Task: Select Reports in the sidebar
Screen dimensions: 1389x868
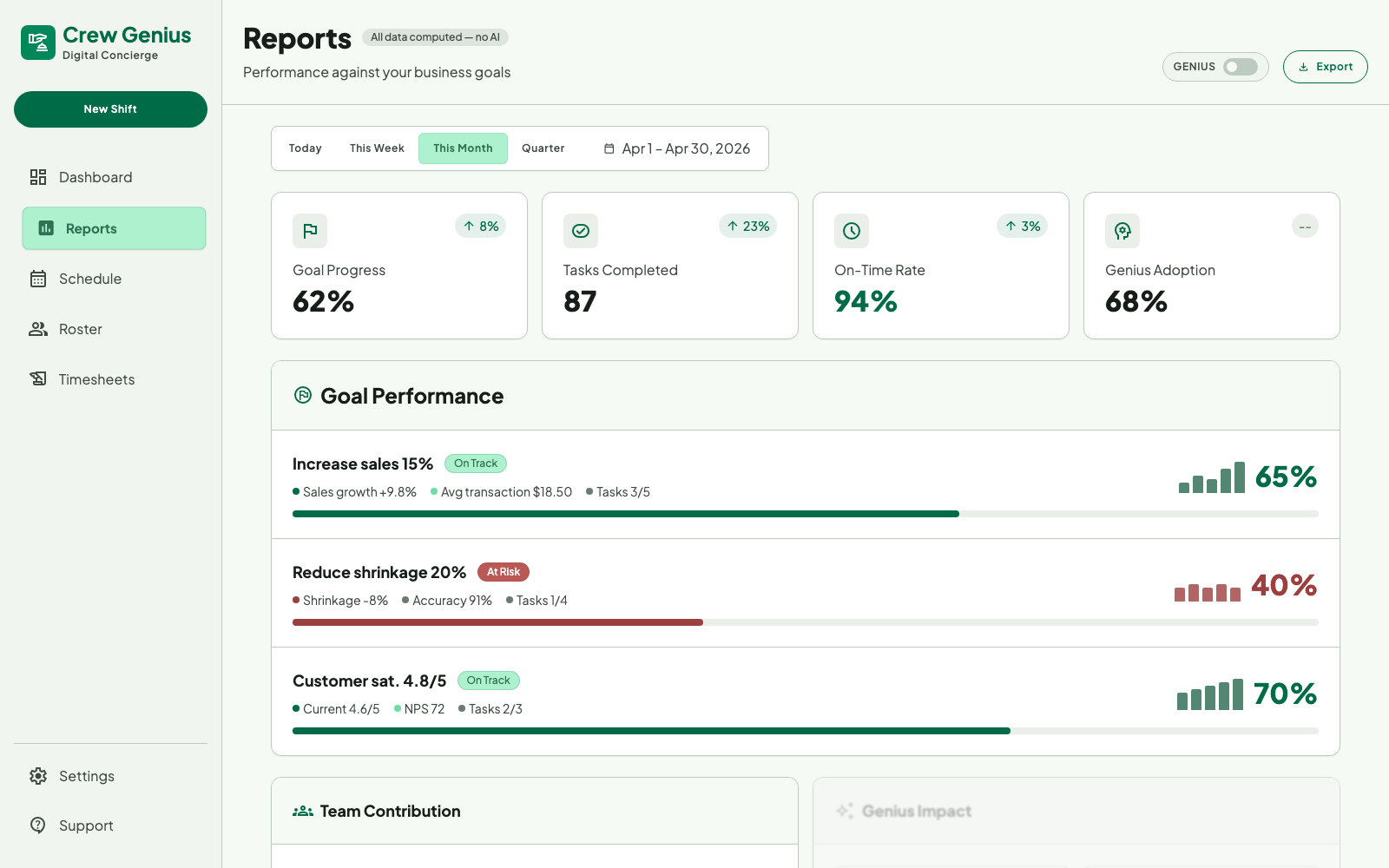Action: [x=114, y=228]
